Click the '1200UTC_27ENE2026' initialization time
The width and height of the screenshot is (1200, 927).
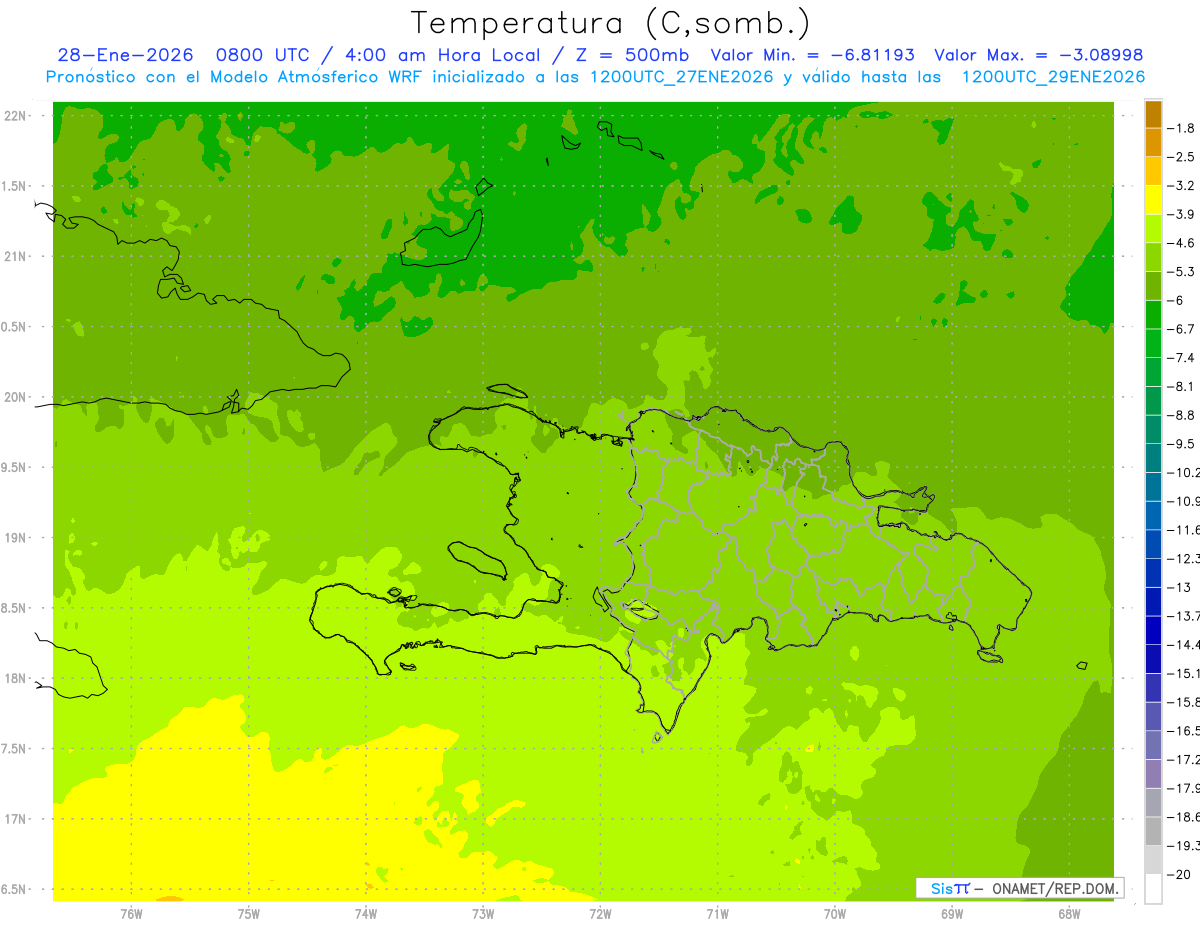pos(682,77)
